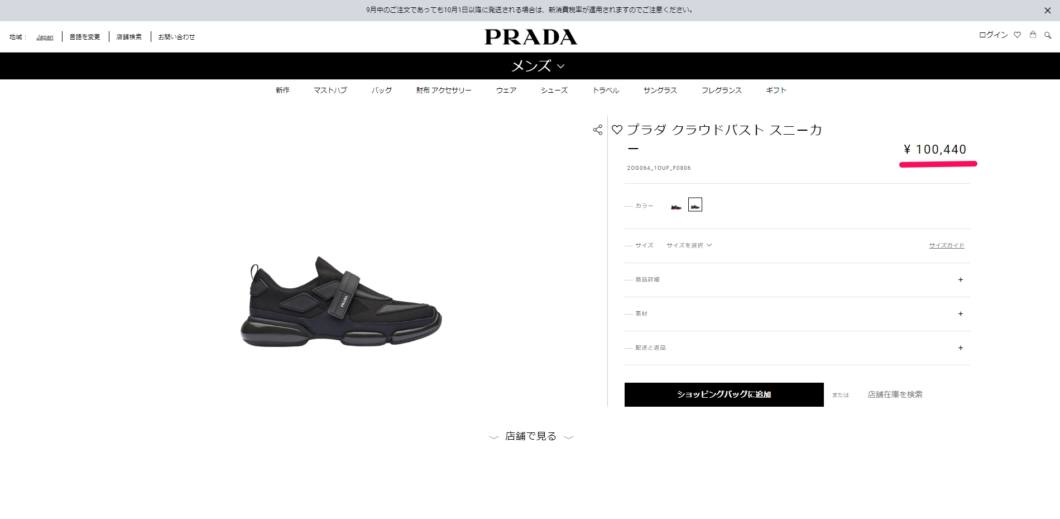Click the search magnifier icon in header

1048,35
